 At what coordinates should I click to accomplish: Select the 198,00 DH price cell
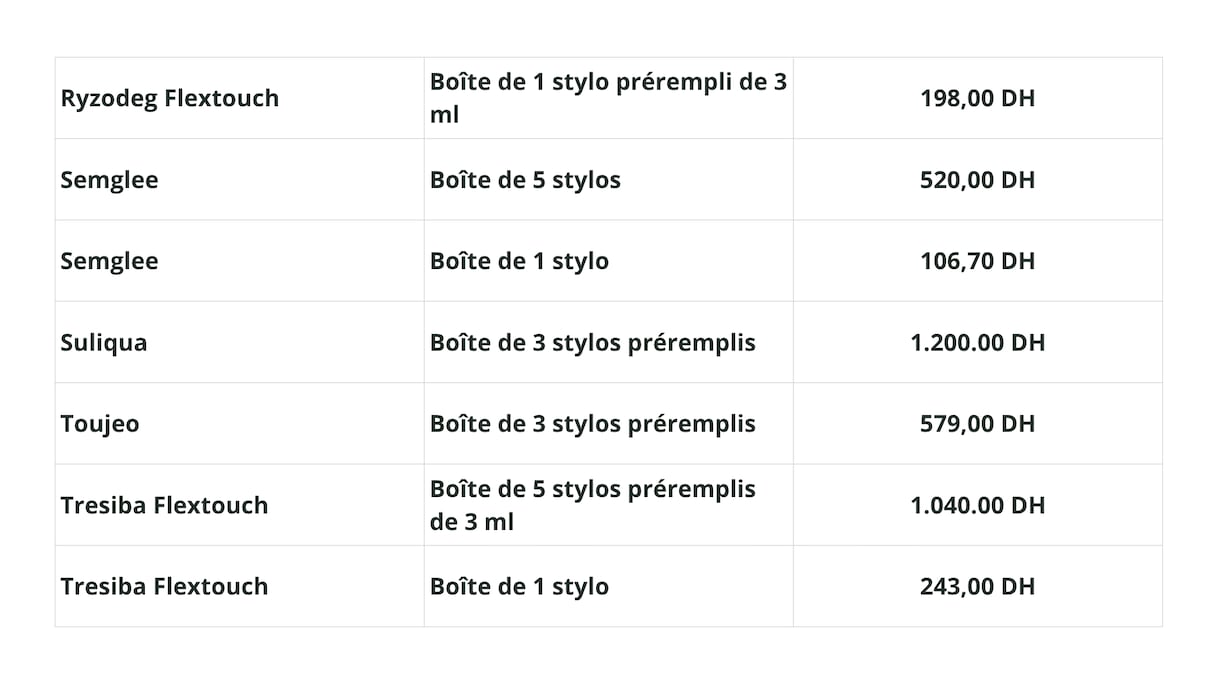click(977, 98)
